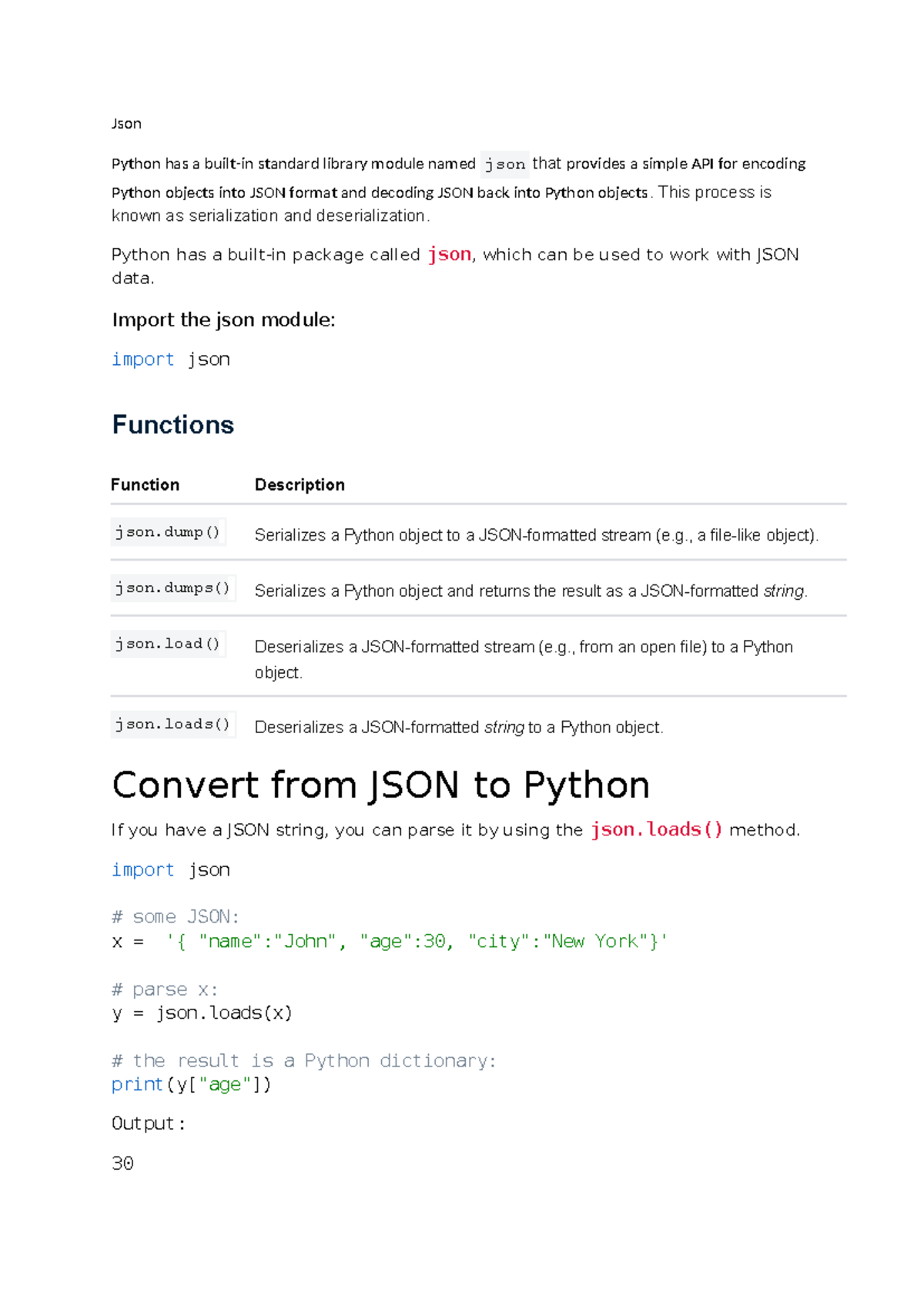Click the 'y = json.loads(x)' code line

[202, 1013]
